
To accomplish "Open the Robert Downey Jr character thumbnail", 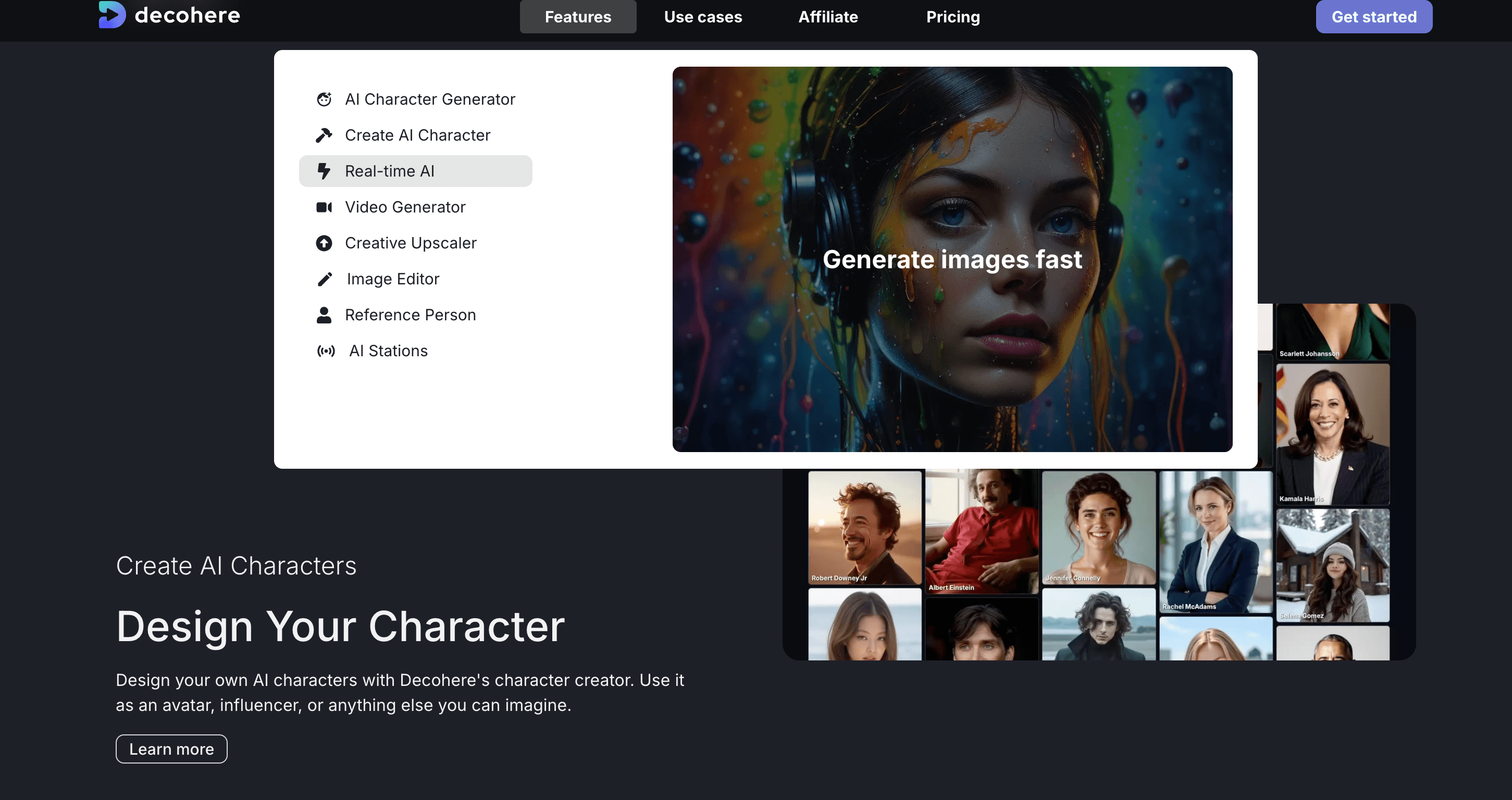I will [x=864, y=527].
